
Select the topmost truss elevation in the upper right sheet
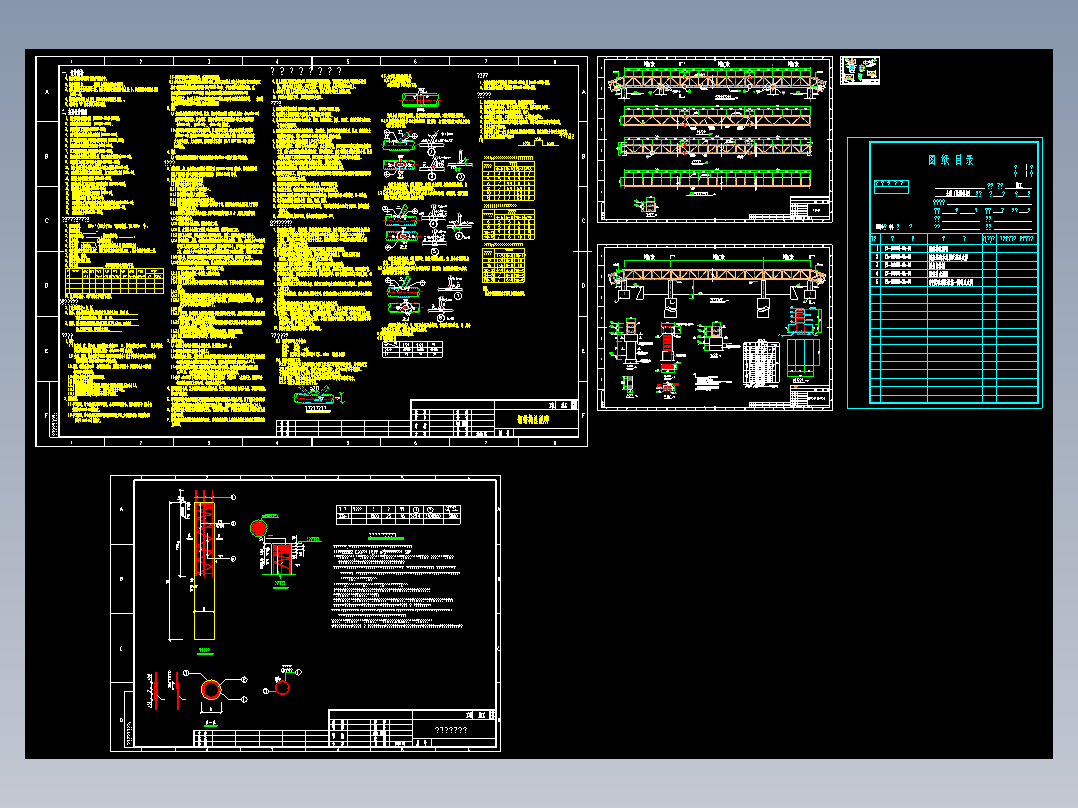point(716,82)
